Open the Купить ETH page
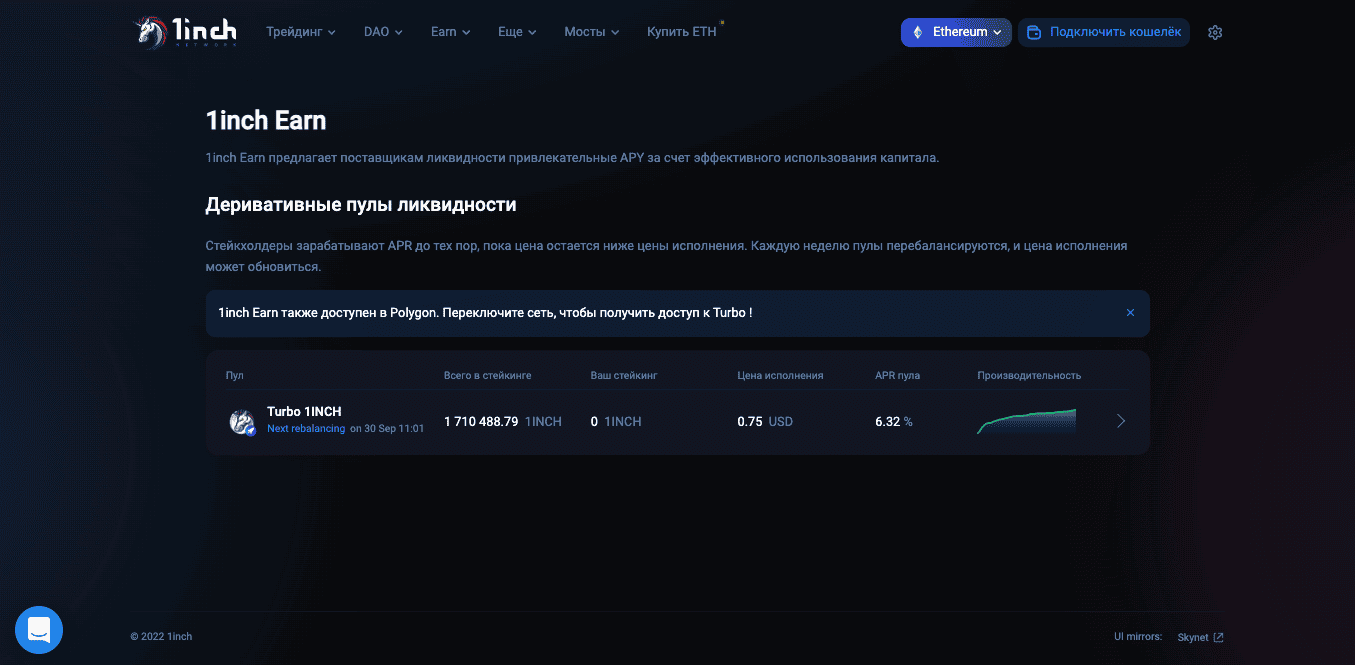 click(x=682, y=32)
